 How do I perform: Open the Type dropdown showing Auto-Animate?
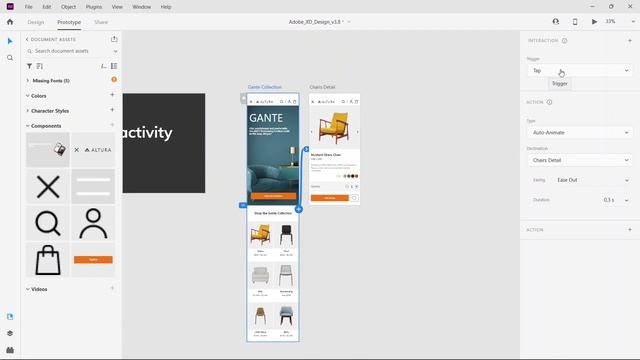pos(580,133)
